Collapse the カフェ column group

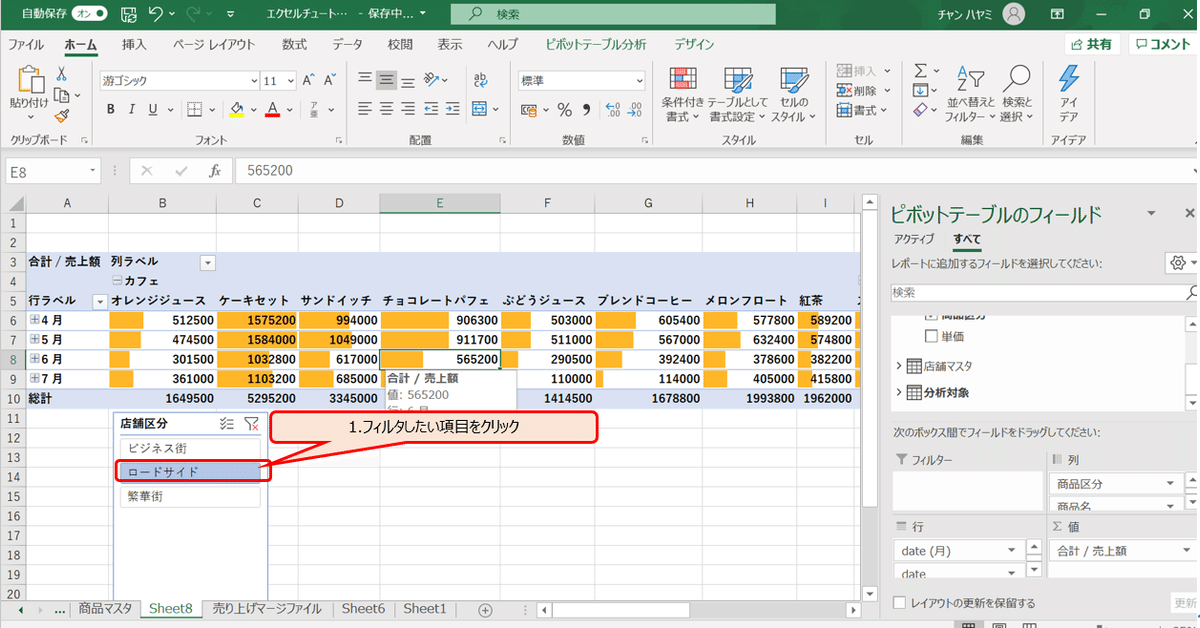tap(117, 282)
